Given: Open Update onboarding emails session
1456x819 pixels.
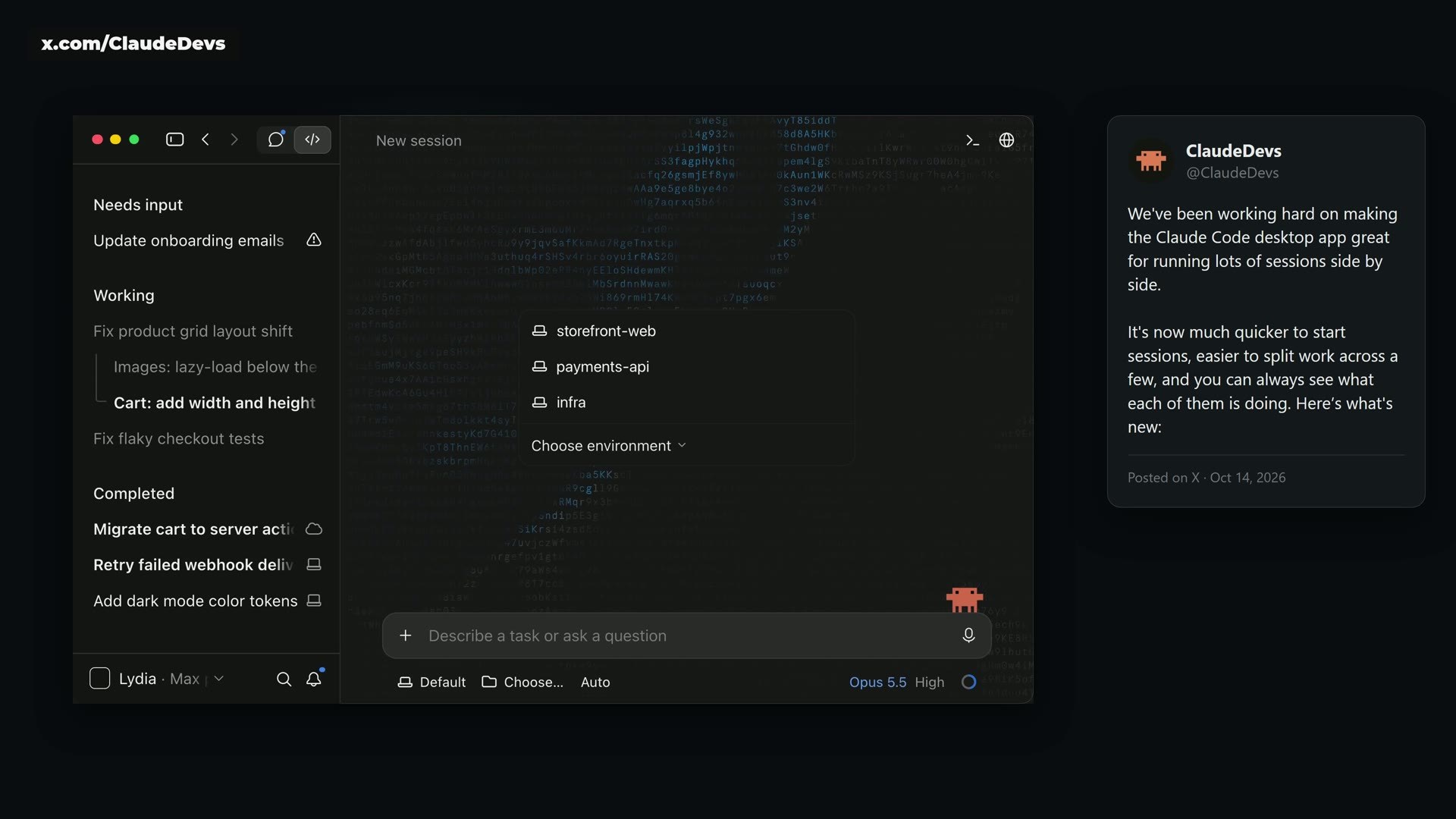Looking at the screenshot, I should click(x=189, y=240).
